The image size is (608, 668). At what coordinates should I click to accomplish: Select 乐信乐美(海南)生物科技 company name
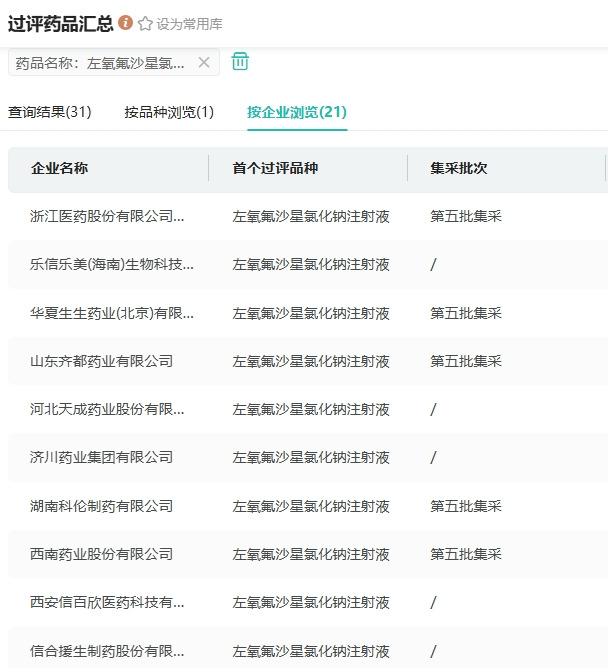coord(112,265)
